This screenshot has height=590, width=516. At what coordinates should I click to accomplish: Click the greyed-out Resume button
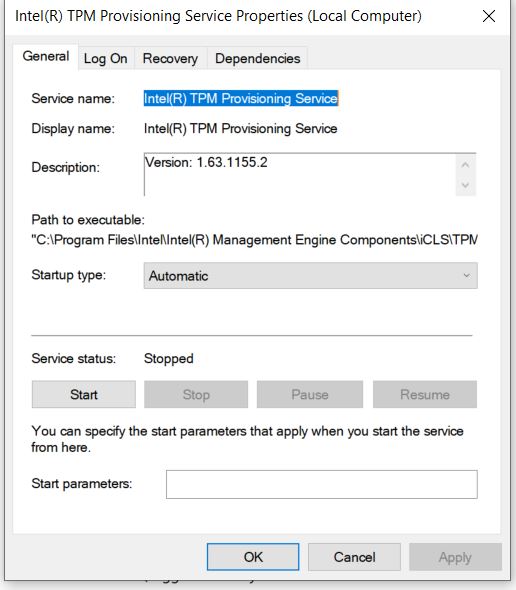coord(425,394)
